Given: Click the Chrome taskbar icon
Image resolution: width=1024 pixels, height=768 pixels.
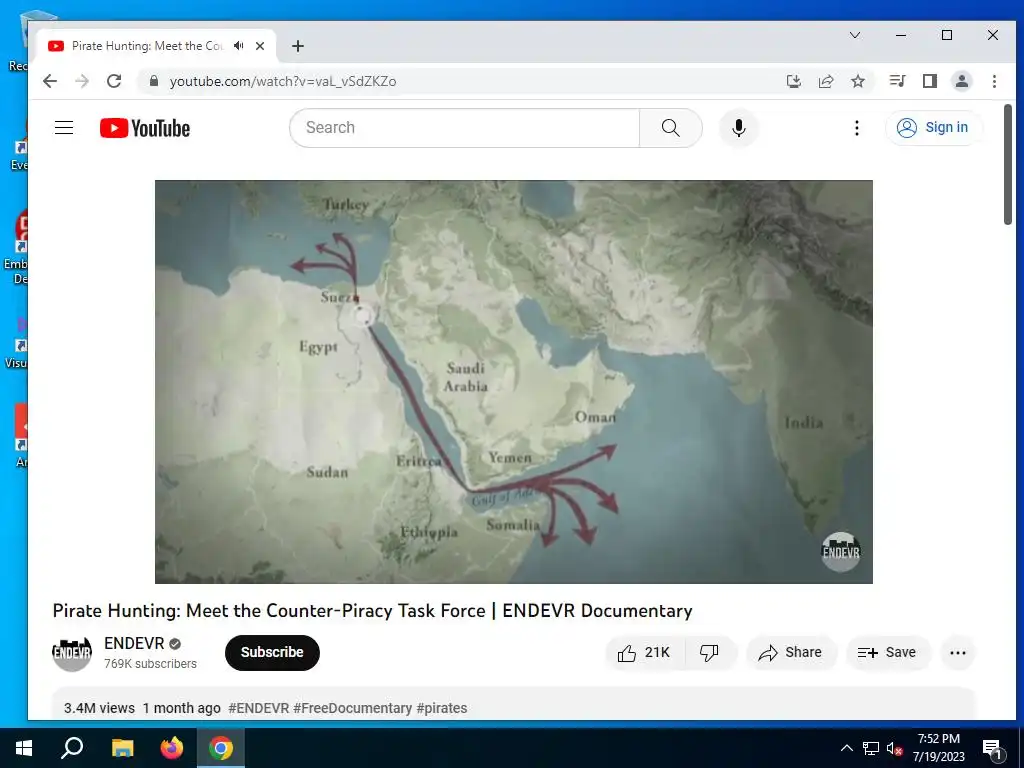Looking at the screenshot, I should coord(221,748).
